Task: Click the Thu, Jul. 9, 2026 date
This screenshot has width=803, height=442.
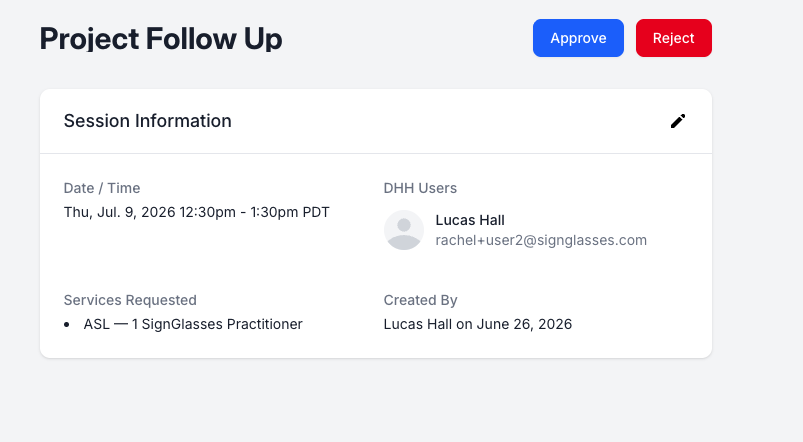Action: coord(119,212)
